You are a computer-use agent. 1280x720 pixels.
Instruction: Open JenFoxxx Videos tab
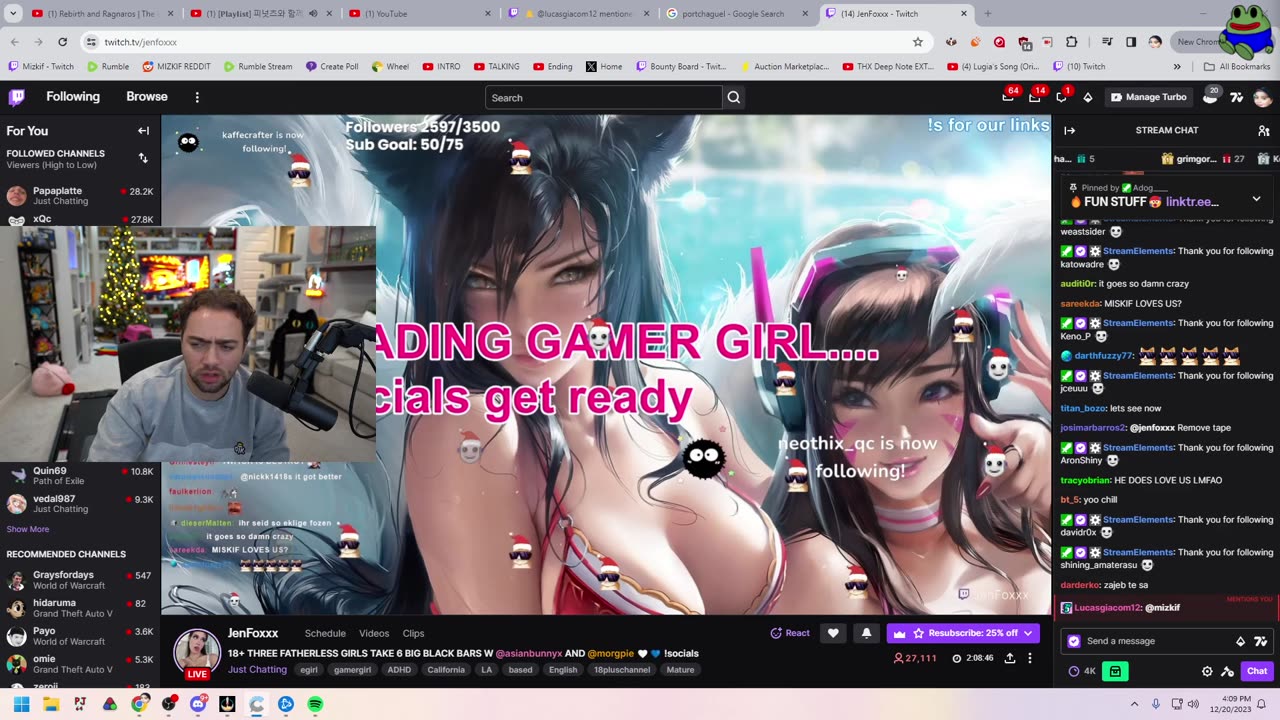[374, 633]
